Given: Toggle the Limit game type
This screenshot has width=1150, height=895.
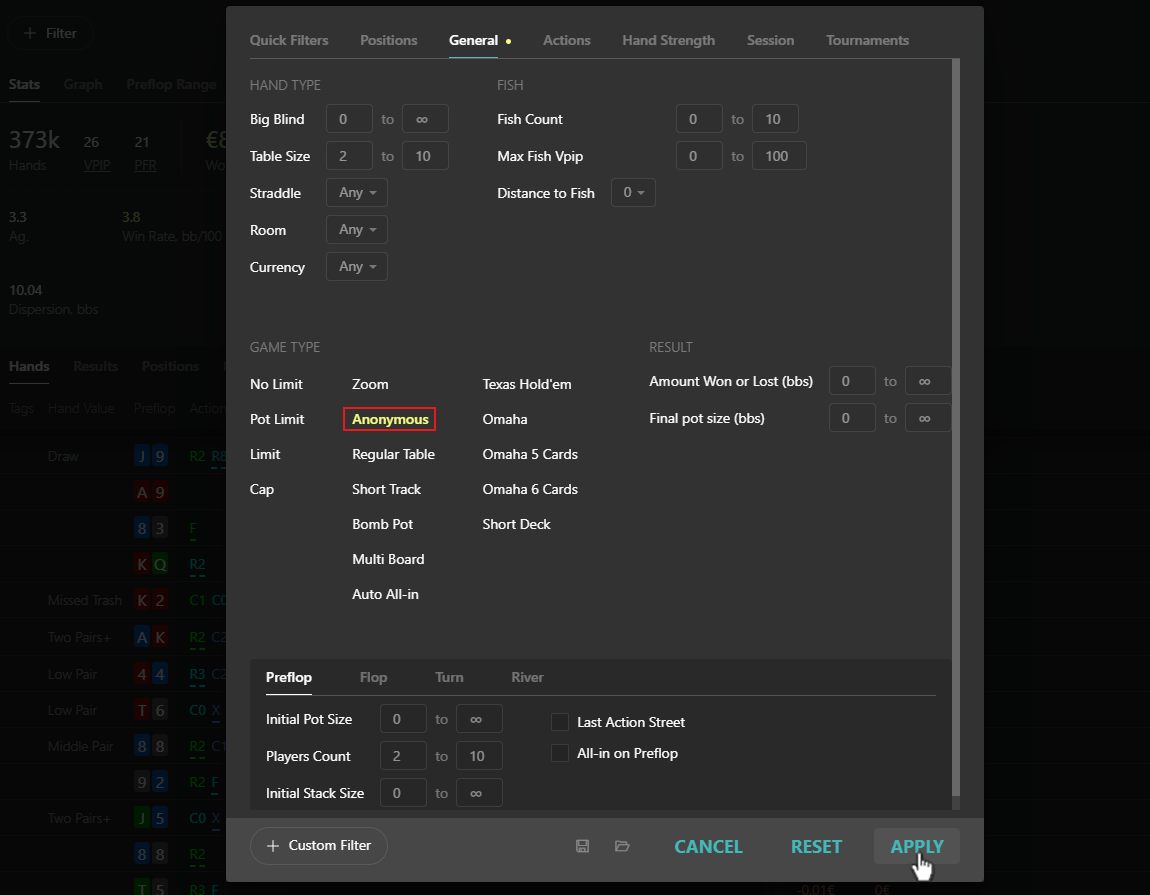Looking at the screenshot, I should point(265,454).
